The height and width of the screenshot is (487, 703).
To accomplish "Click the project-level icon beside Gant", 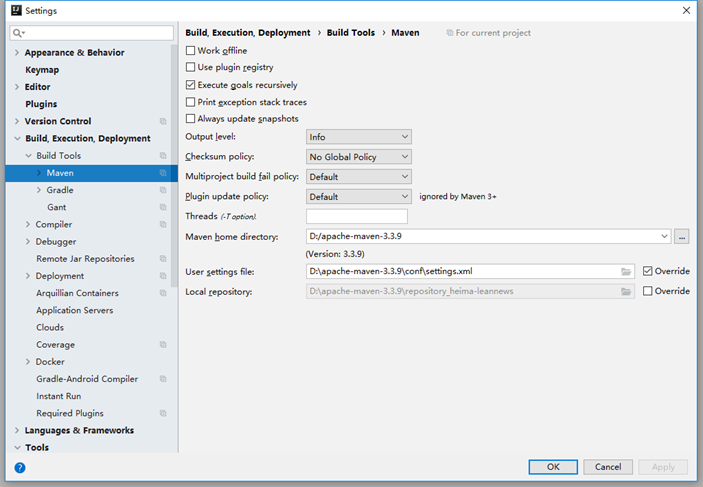I will [x=163, y=207].
